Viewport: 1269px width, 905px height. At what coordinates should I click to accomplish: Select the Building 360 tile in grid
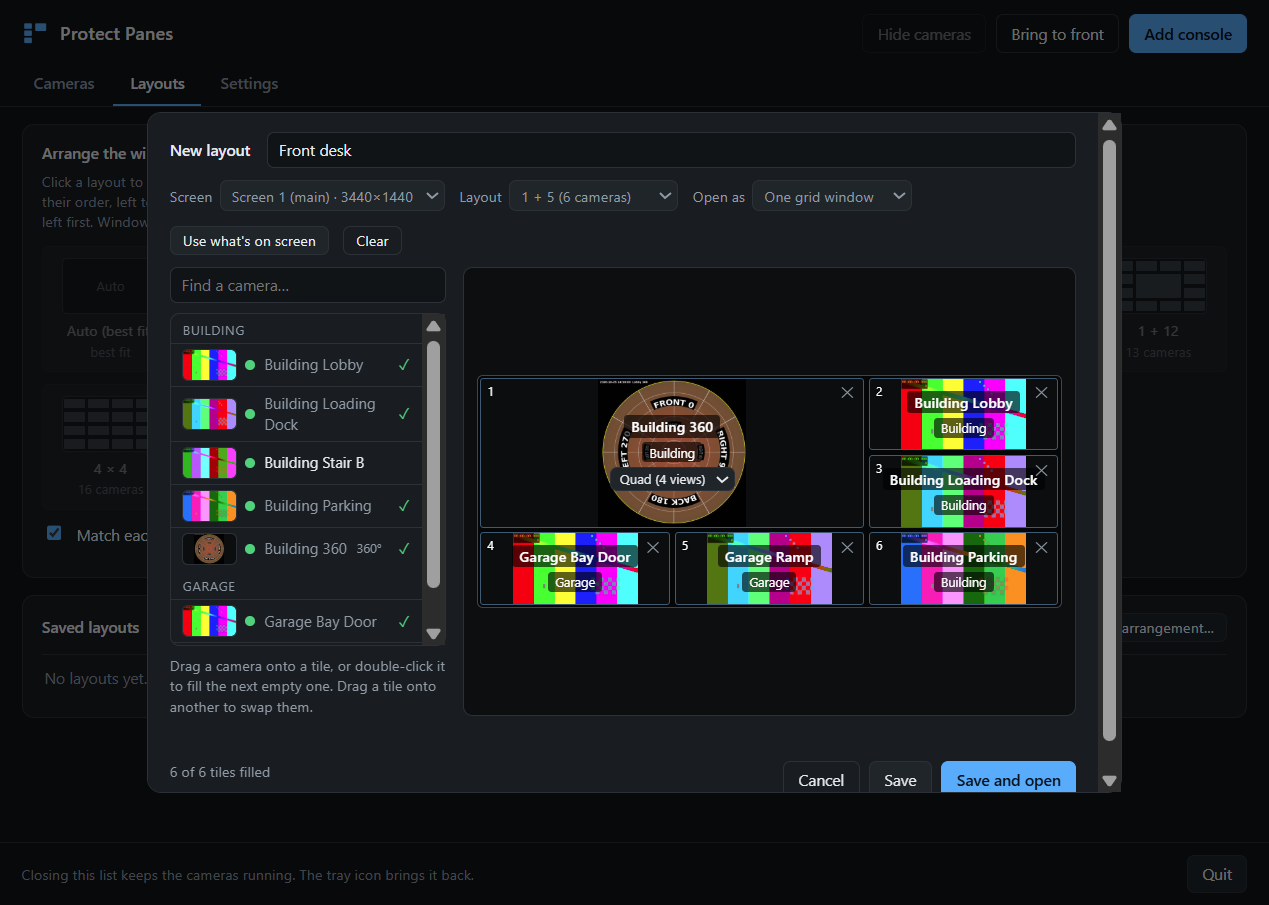click(672, 453)
